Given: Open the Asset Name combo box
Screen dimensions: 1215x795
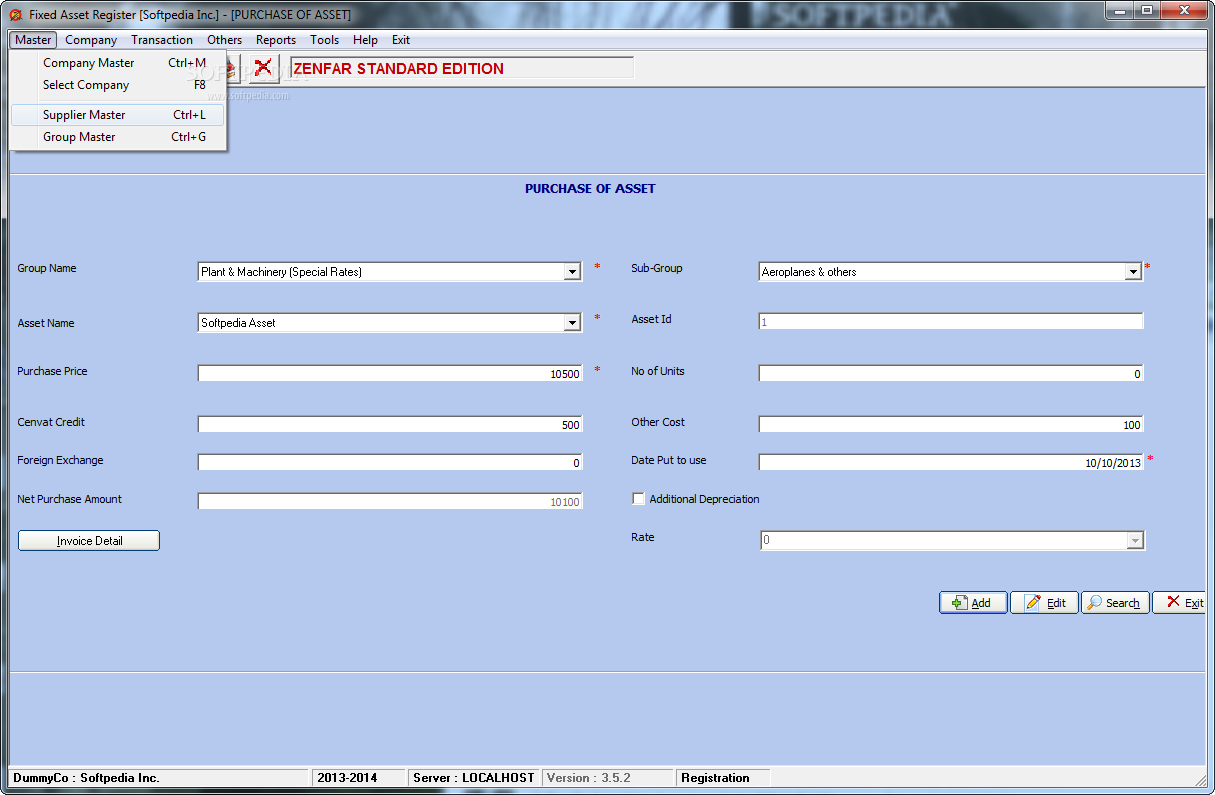Looking at the screenshot, I should pyautogui.click(x=390, y=323).
